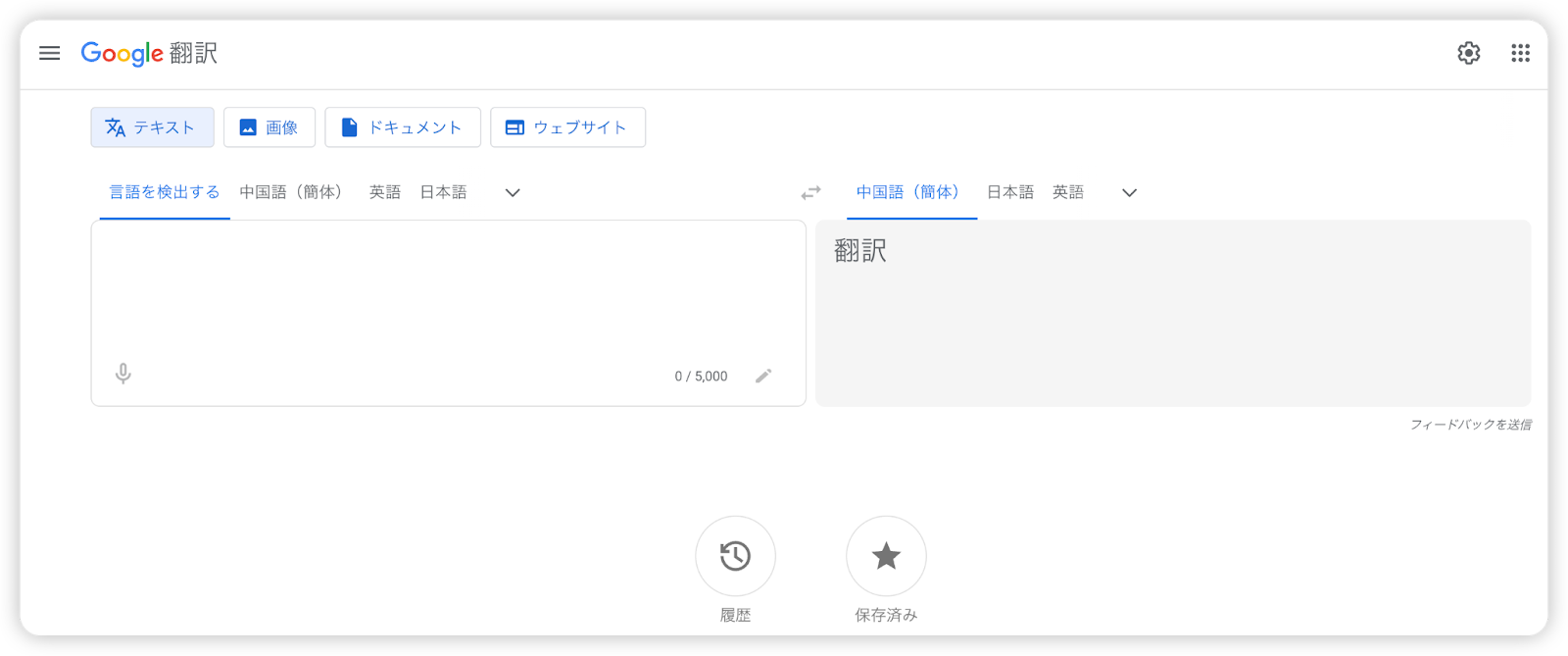Expand the source language list
The height and width of the screenshot is (656, 1568).
coord(513,192)
